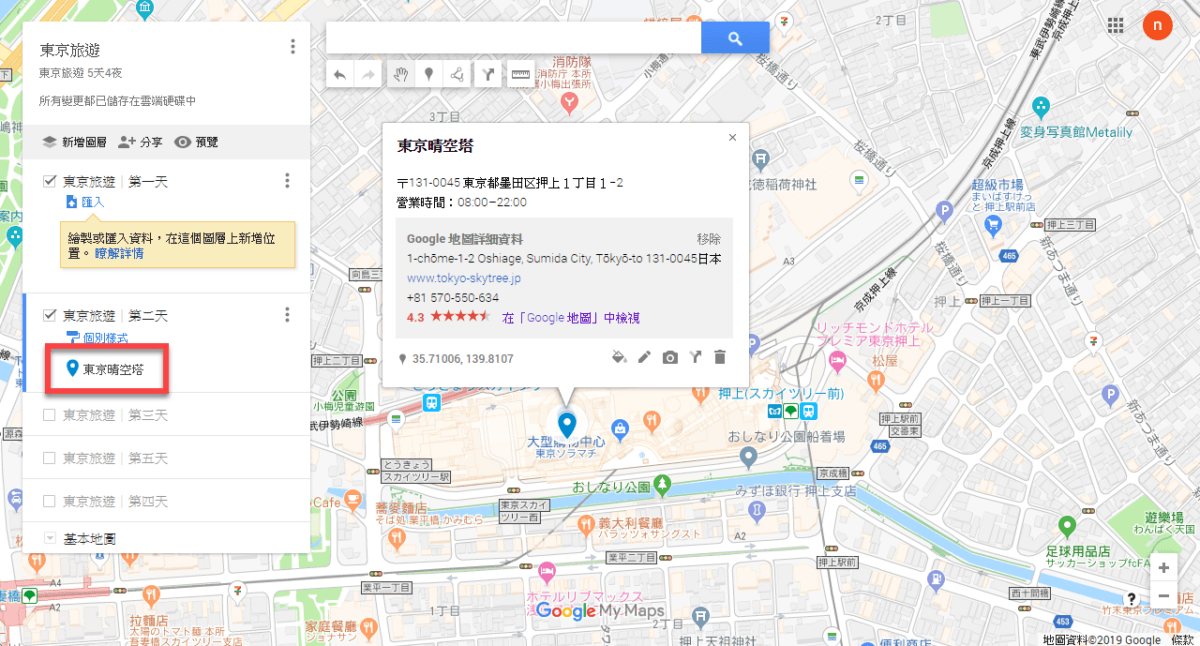Click the help question mark icon
This screenshot has width=1200, height=646.
1131,599
